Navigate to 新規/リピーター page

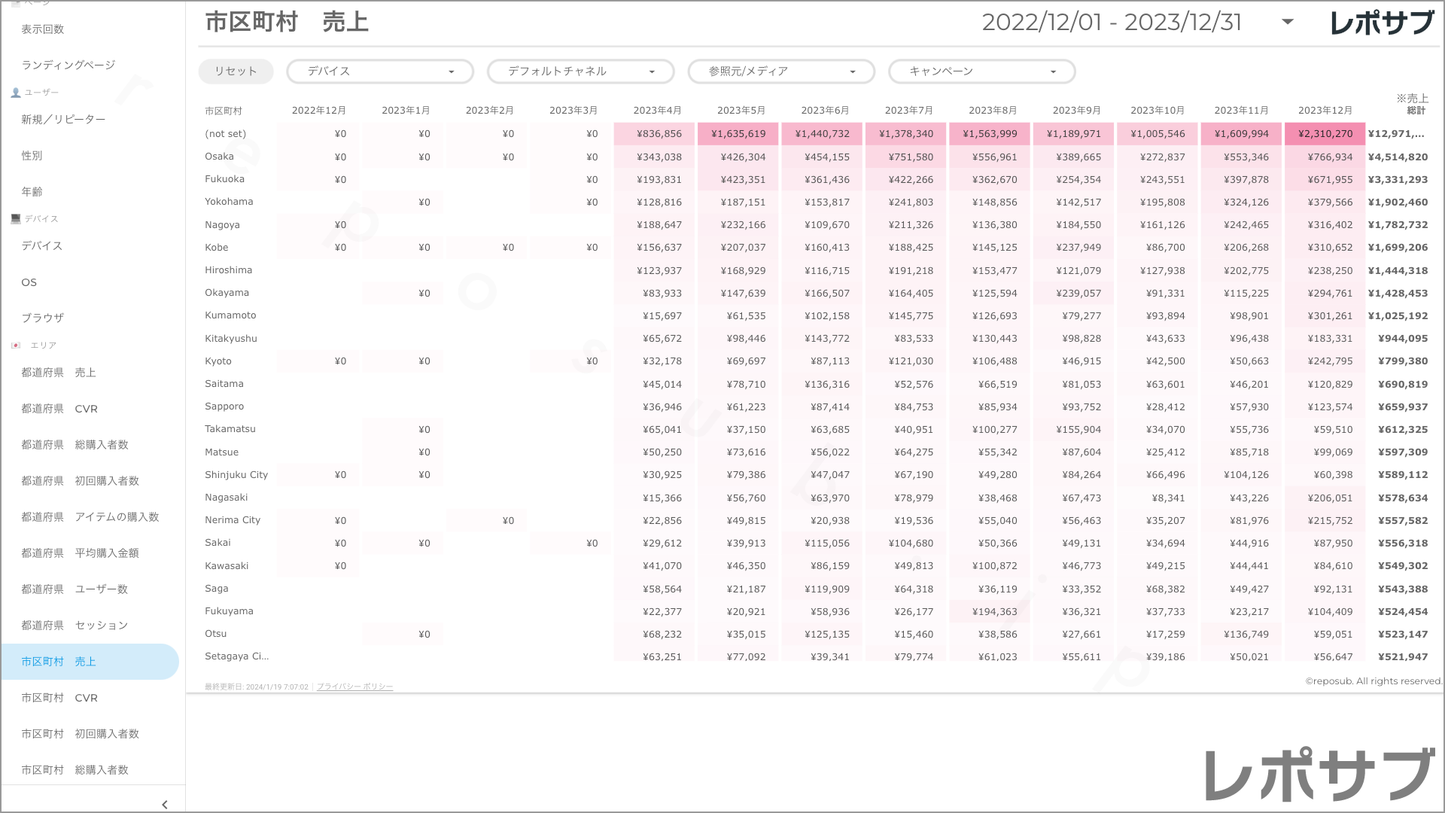point(63,120)
